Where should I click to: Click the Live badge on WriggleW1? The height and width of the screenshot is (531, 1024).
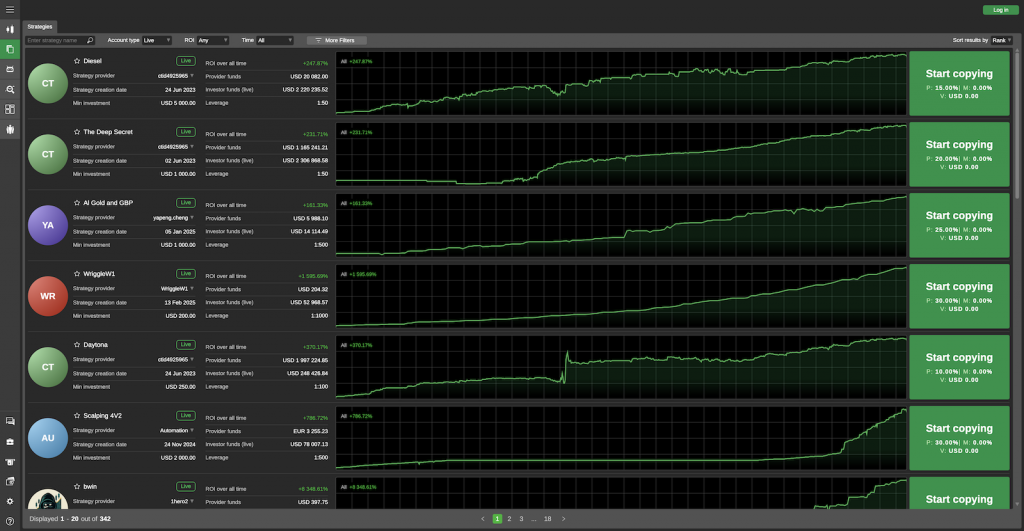coord(185,274)
